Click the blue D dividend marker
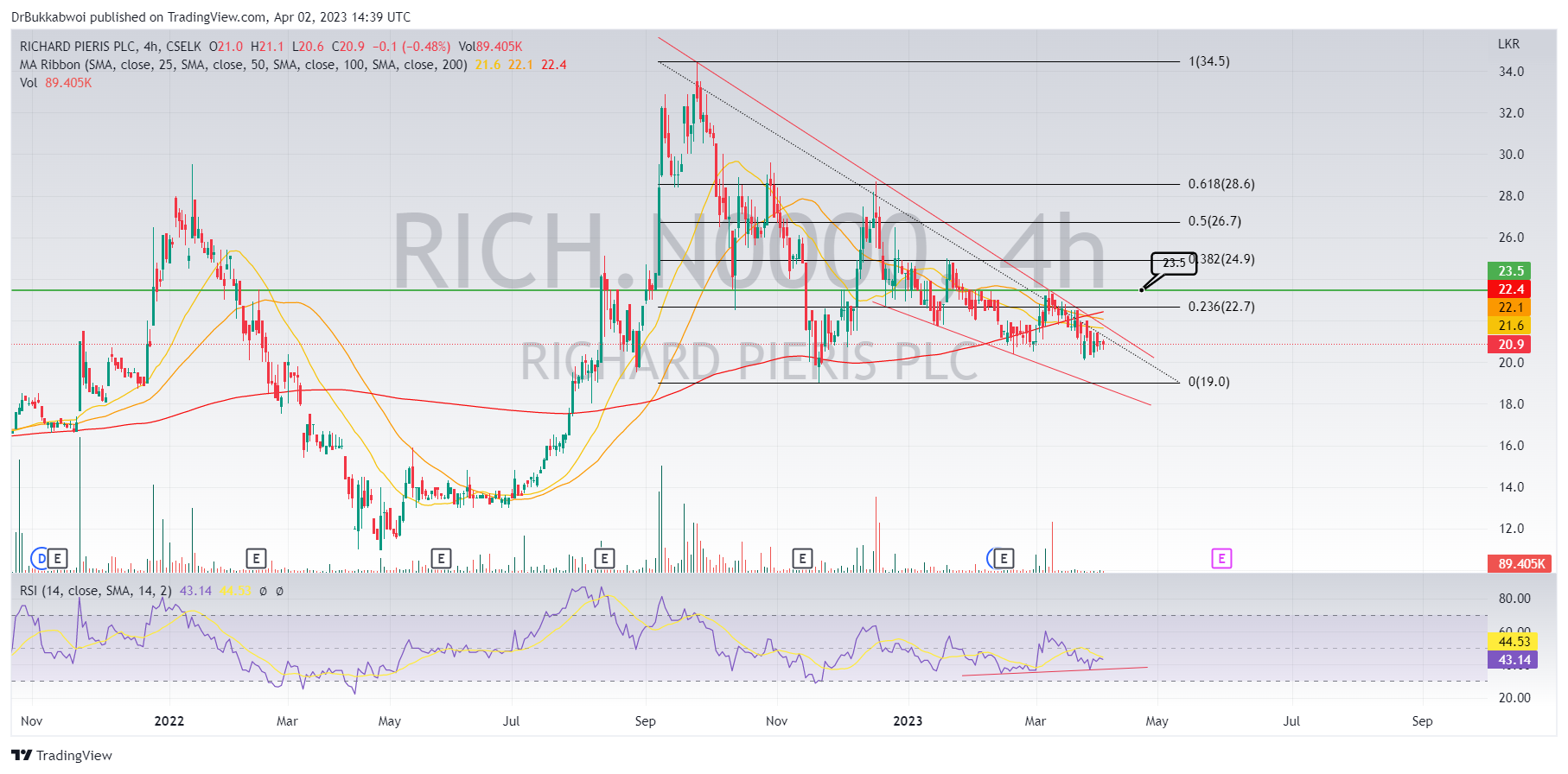The height and width of the screenshot is (774, 1568). point(40,559)
